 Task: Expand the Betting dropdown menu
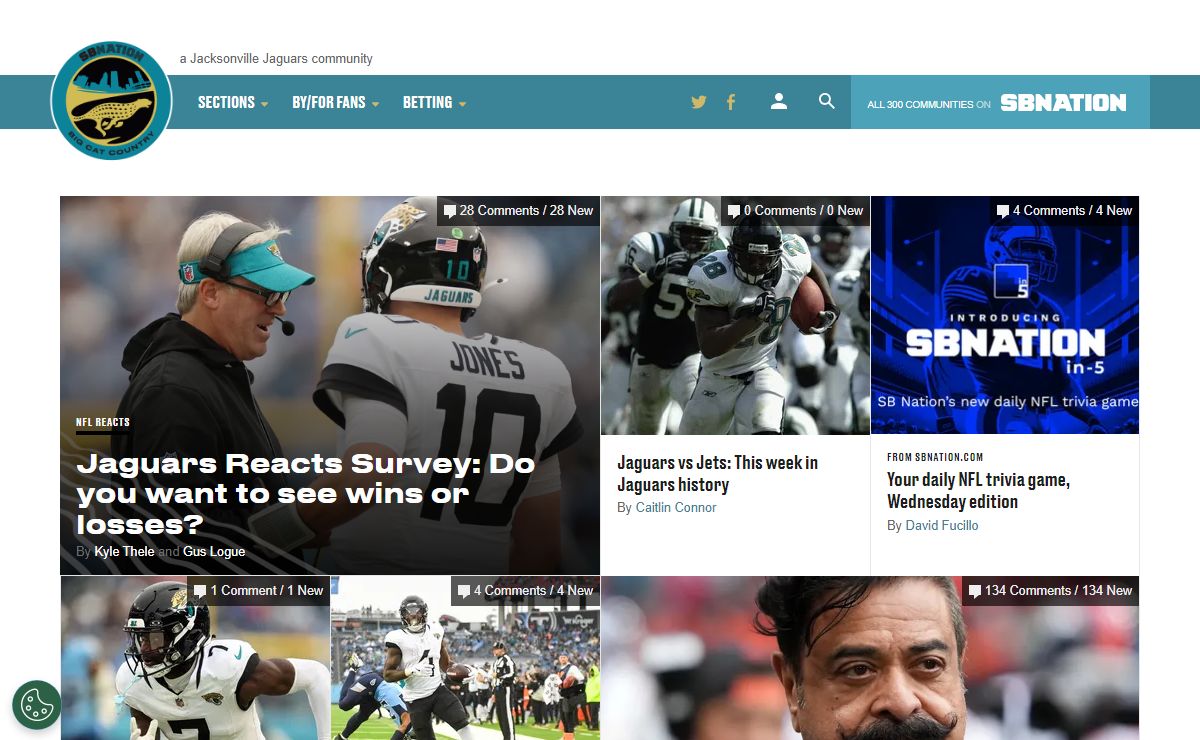[435, 102]
